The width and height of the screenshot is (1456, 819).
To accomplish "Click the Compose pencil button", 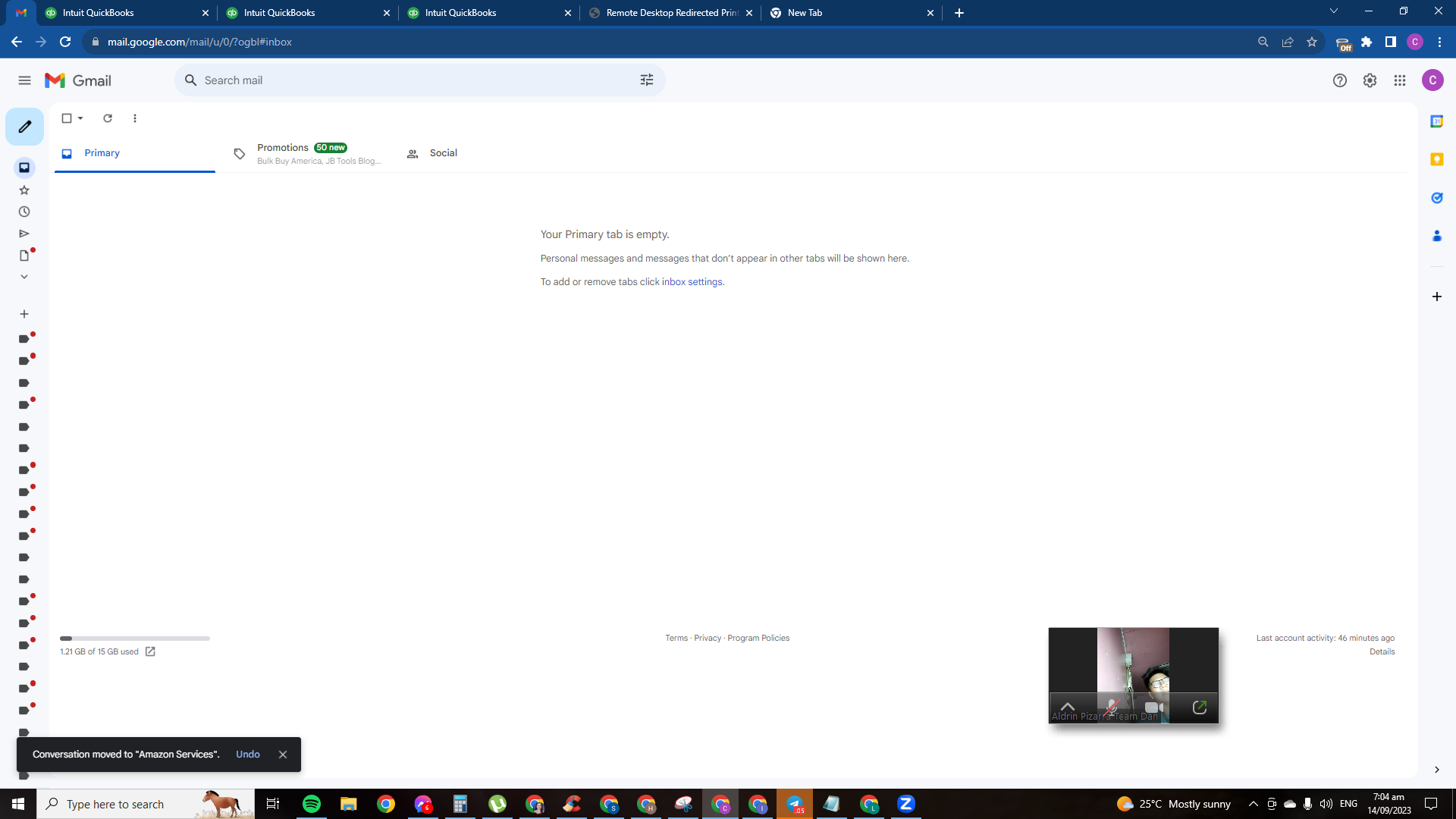I will click(24, 127).
